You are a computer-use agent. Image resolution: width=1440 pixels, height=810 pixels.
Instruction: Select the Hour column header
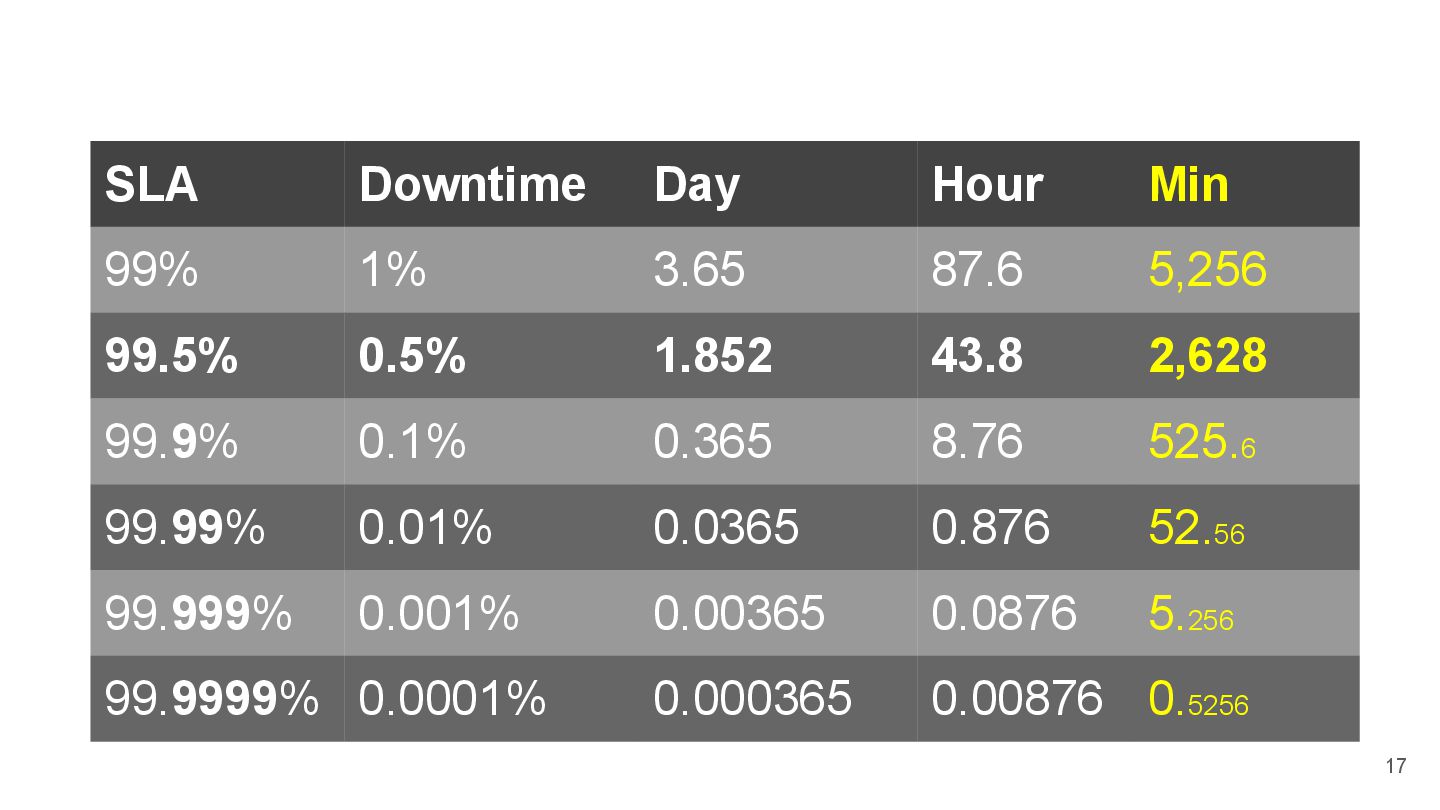click(987, 185)
